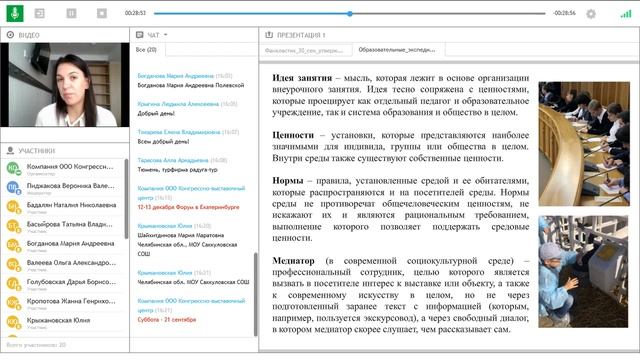Image resolution: width=640 pixels, height=360 pixels.
Task: Click the chat panel scrollbar
Action: point(256,294)
